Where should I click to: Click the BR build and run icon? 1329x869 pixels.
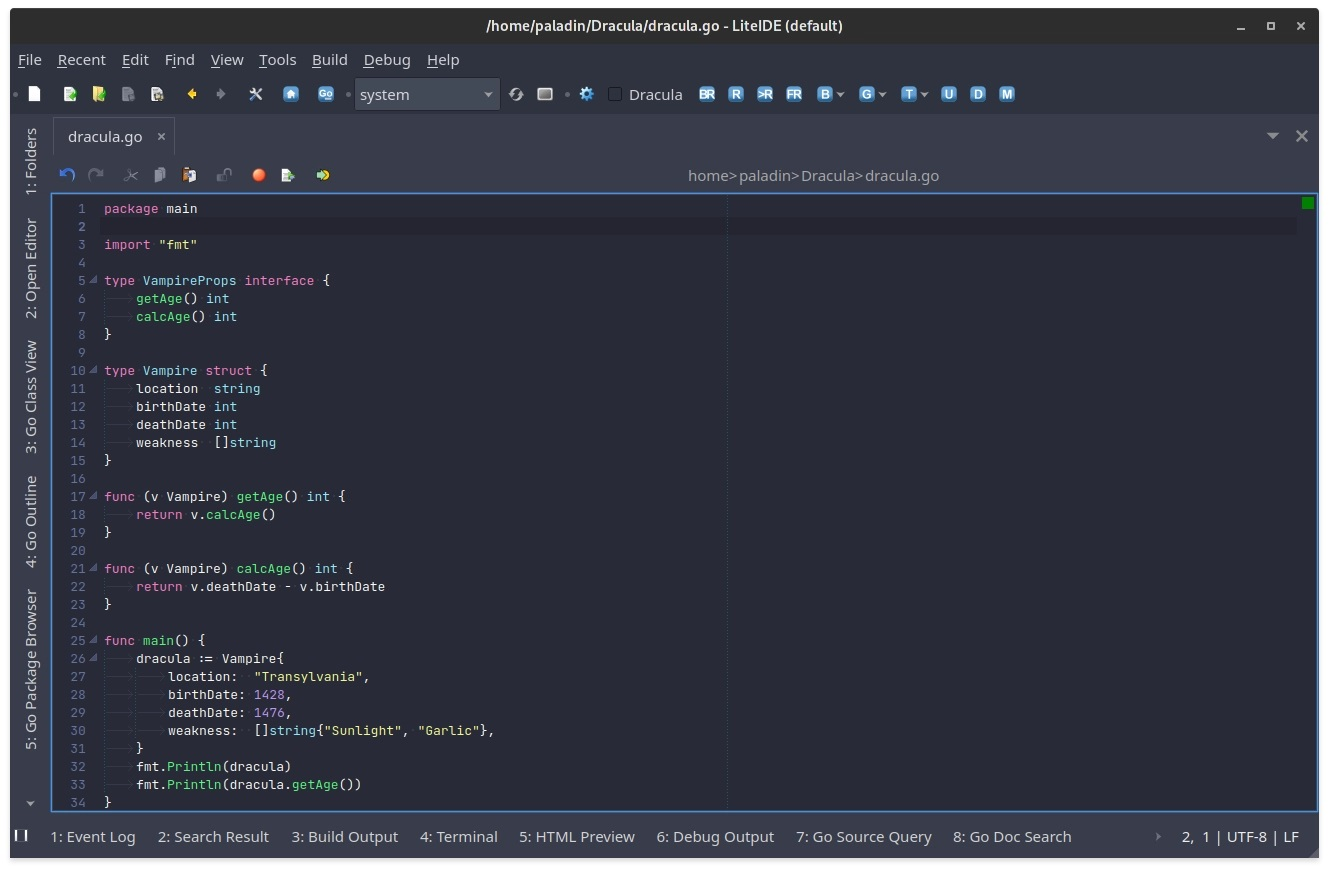[707, 94]
